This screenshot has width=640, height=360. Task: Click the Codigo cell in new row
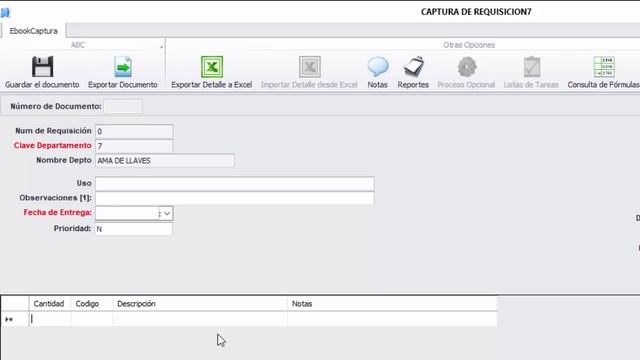pos(92,319)
